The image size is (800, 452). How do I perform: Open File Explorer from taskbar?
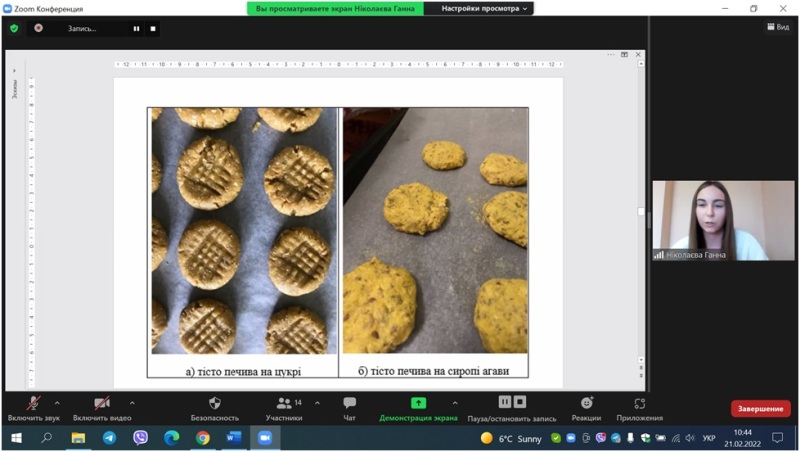78,438
